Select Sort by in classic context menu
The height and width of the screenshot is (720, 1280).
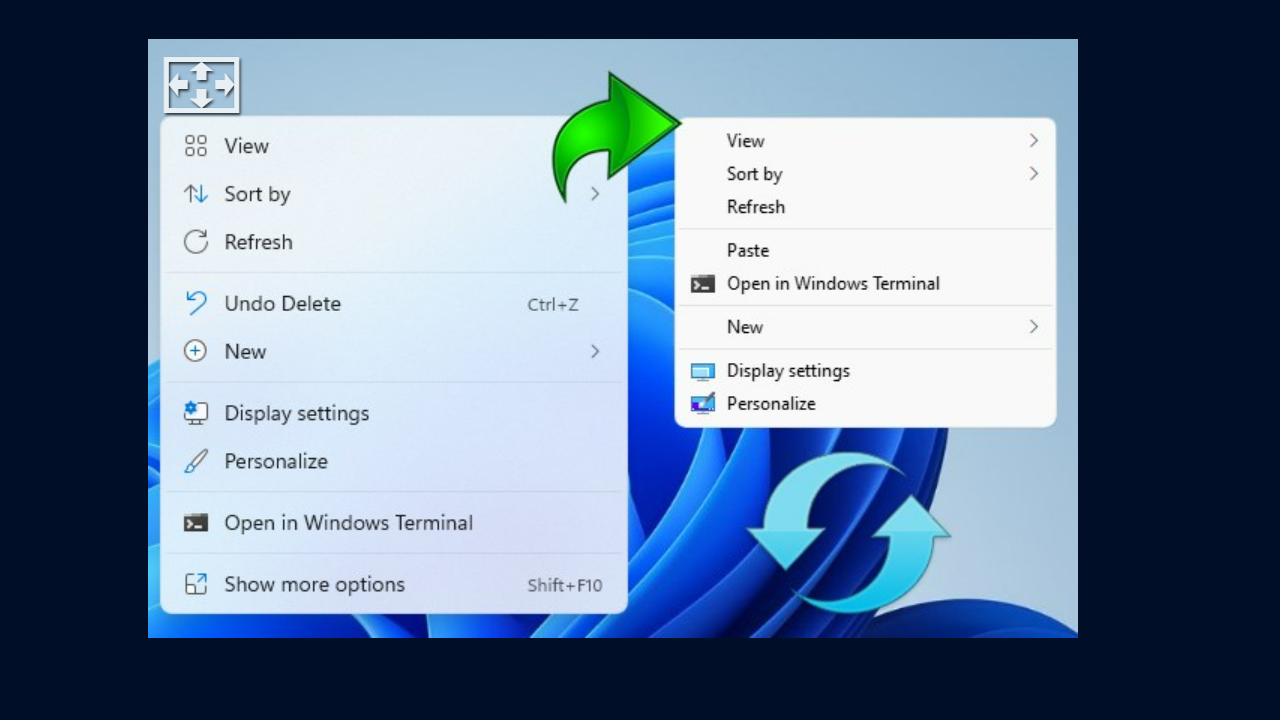tap(866, 174)
